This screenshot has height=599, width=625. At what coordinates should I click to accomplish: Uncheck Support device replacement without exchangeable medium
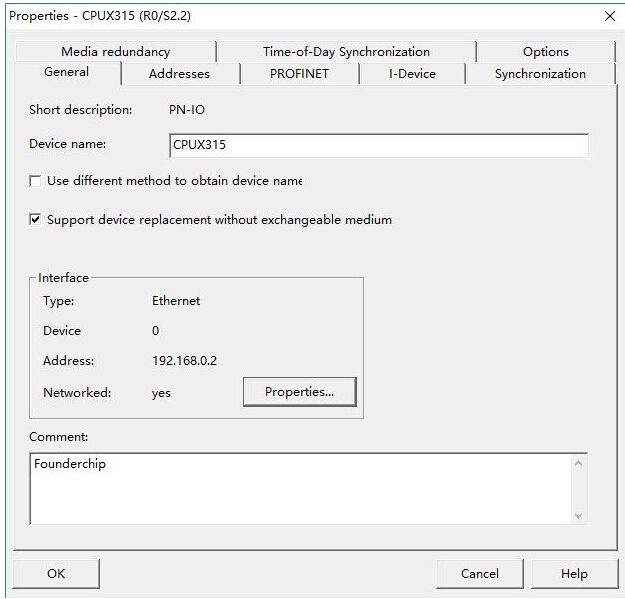(36, 220)
